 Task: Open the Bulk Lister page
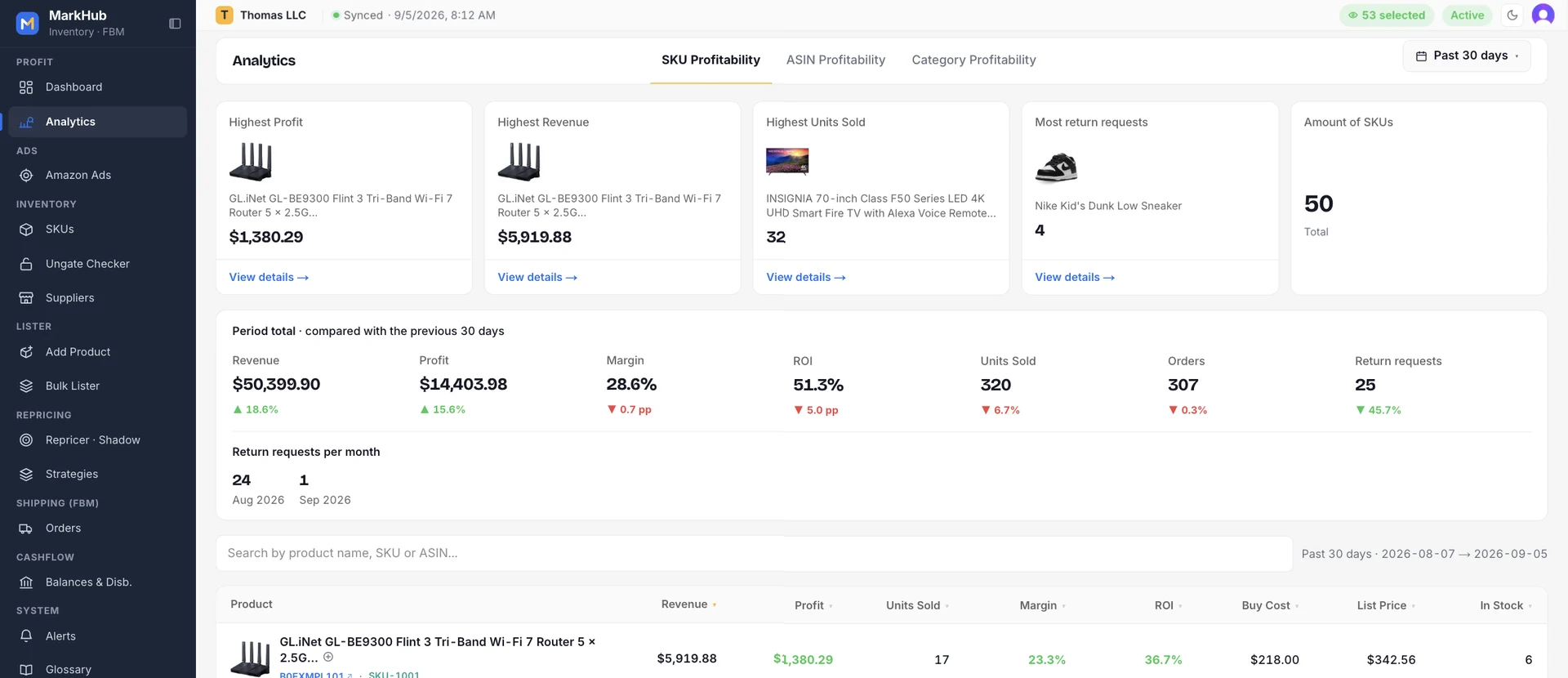point(97,386)
